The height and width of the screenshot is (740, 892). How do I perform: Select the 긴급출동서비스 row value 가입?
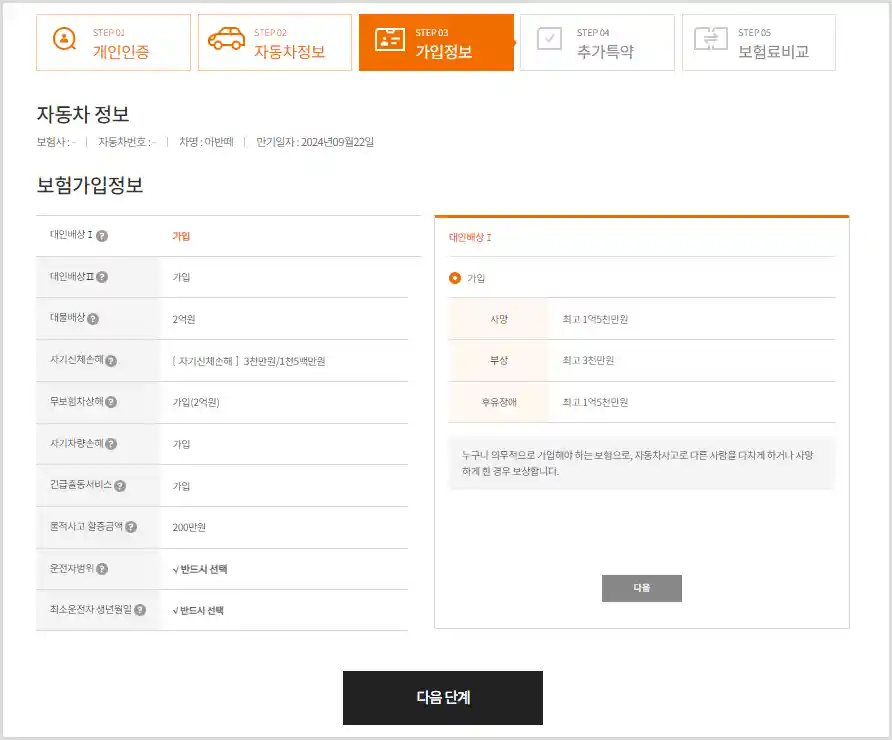181,486
